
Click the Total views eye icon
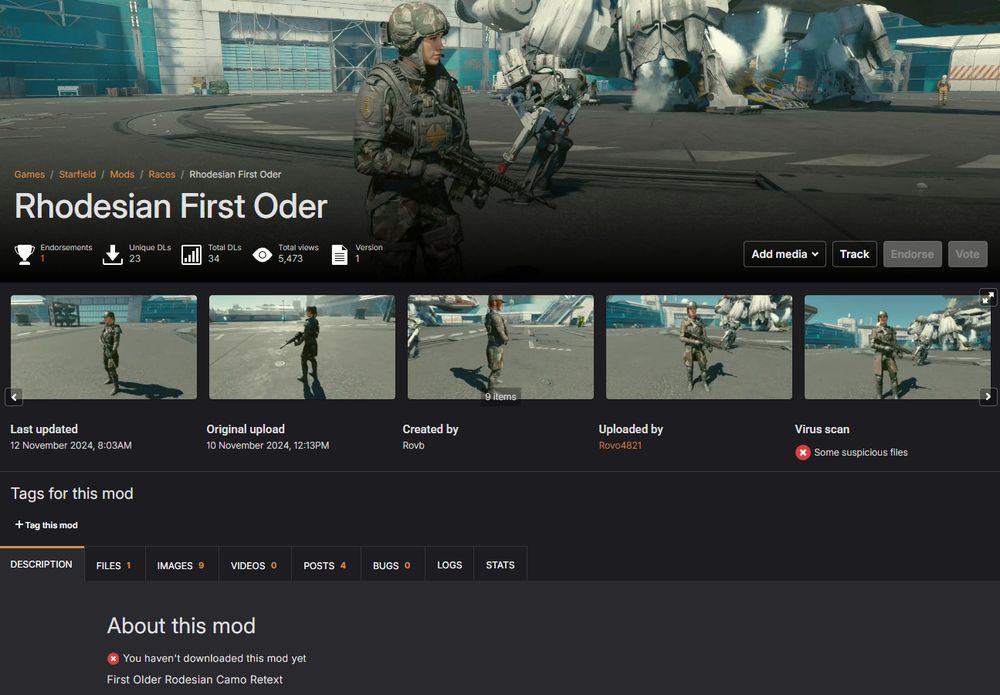[x=262, y=254]
